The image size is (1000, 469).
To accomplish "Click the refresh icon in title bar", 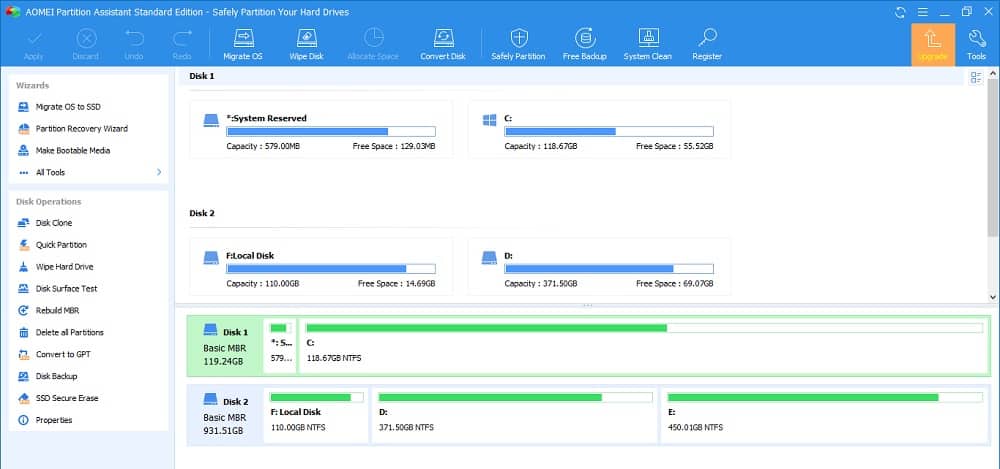I will coord(901,12).
